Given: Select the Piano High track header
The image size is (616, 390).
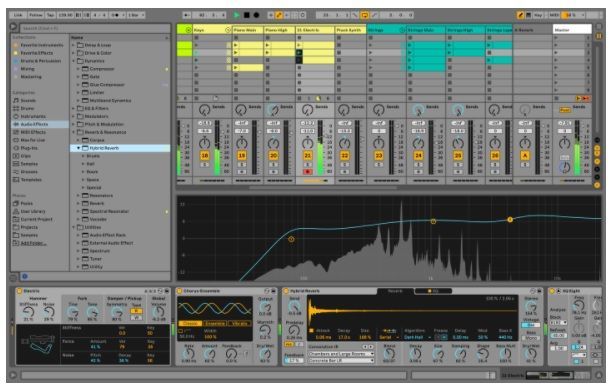Looking at the screenshot, I should coord(279,30).
